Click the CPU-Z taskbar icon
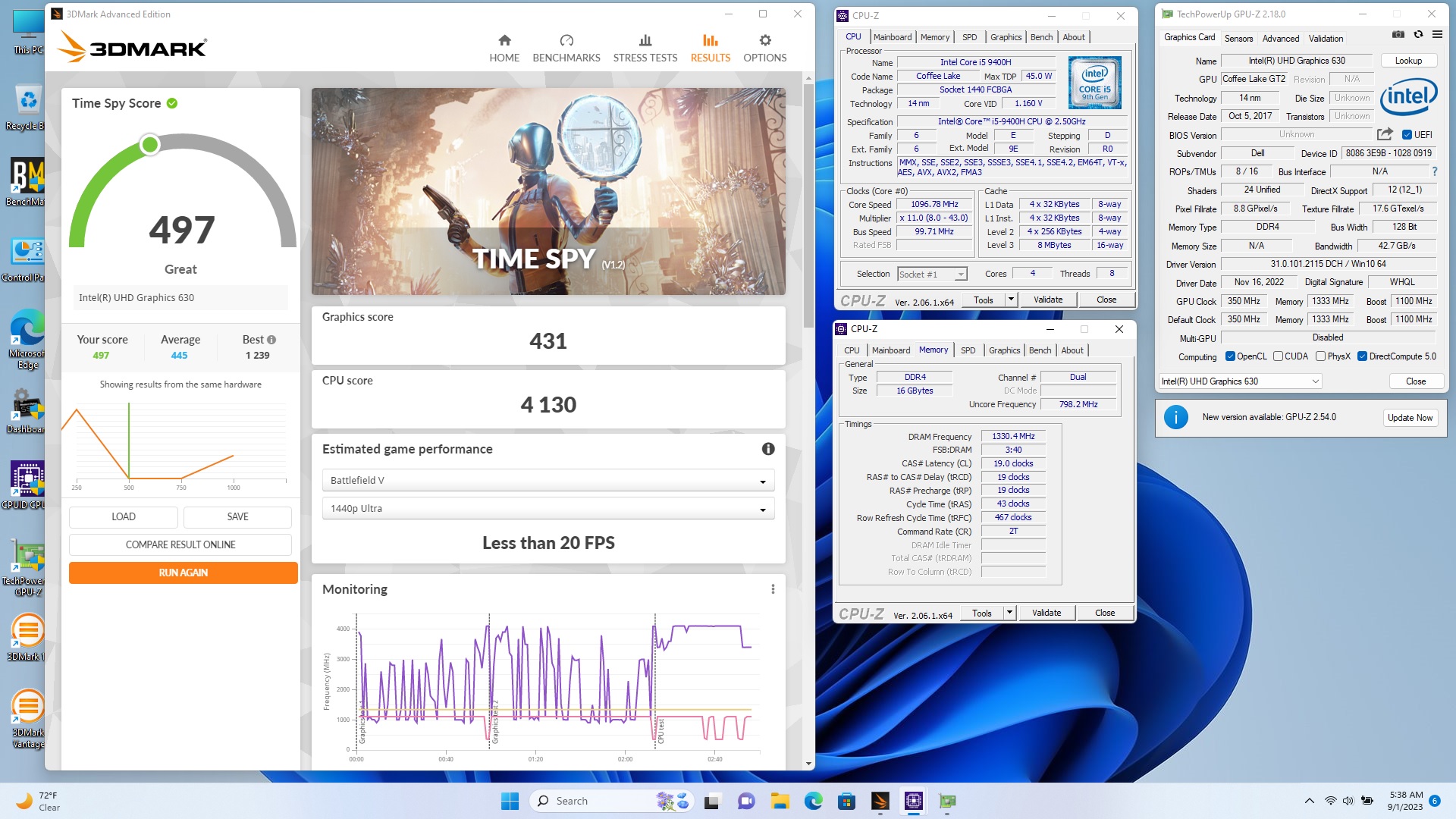 point(914,801)
